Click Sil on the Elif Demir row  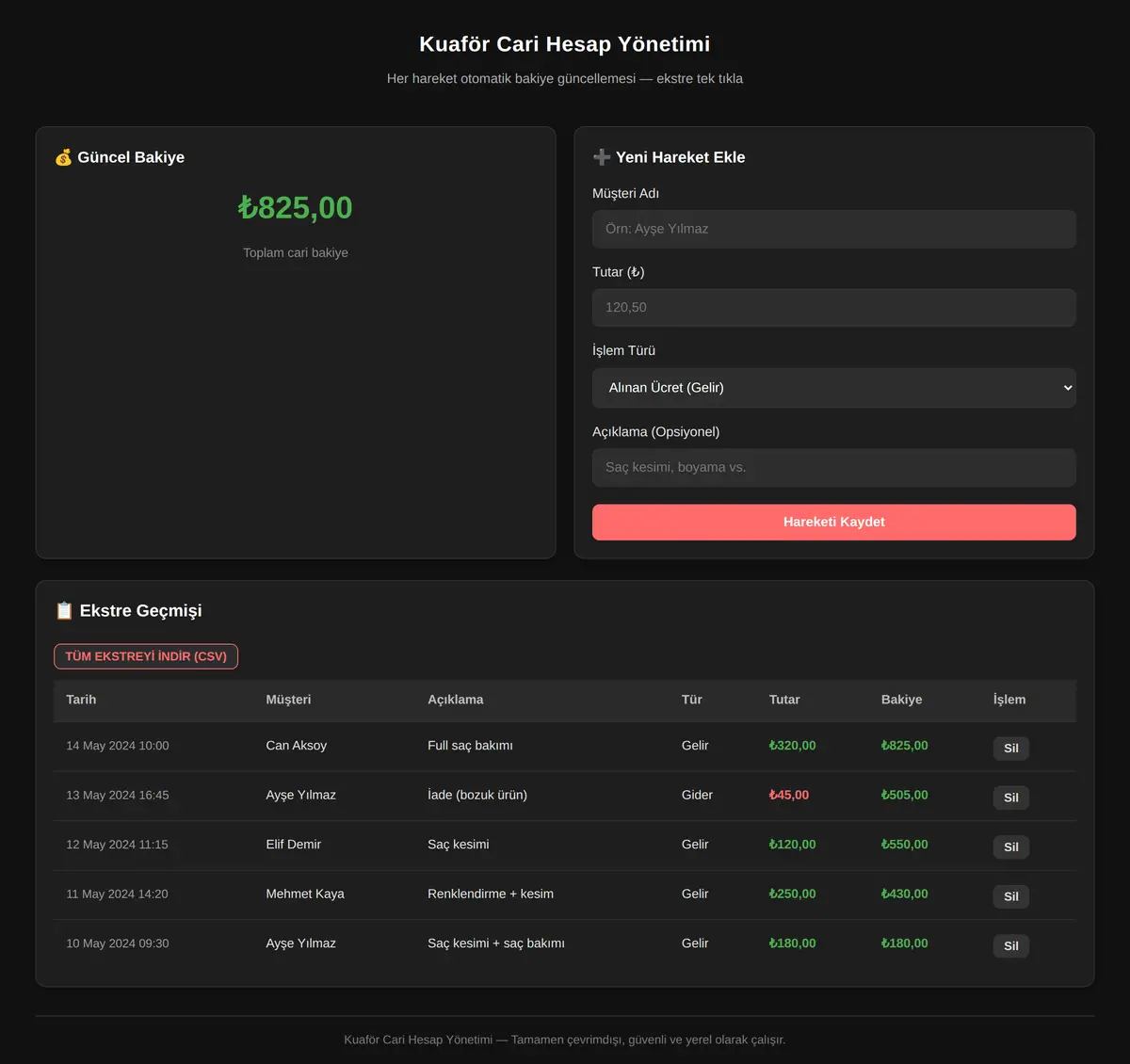[1011, 847]
